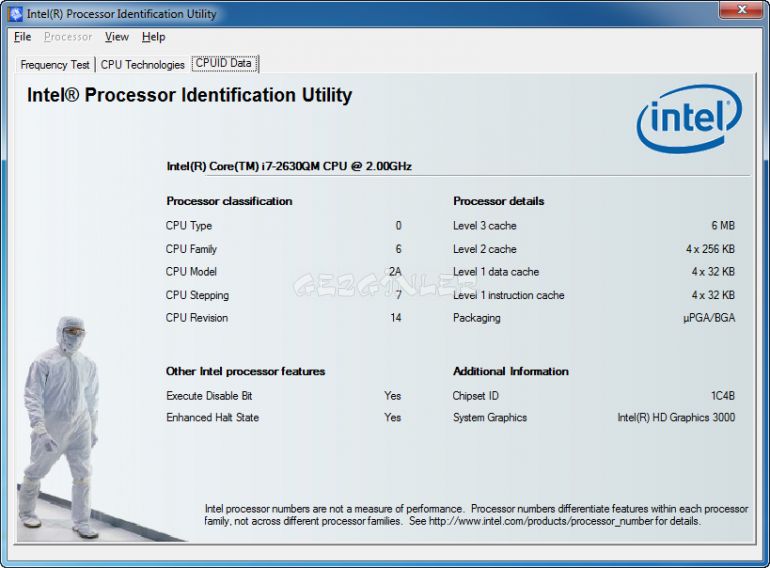
Task: Click the Intel(R) HD Graphics 3000 value
Action: pyautogui.click(x=676, y=417)
